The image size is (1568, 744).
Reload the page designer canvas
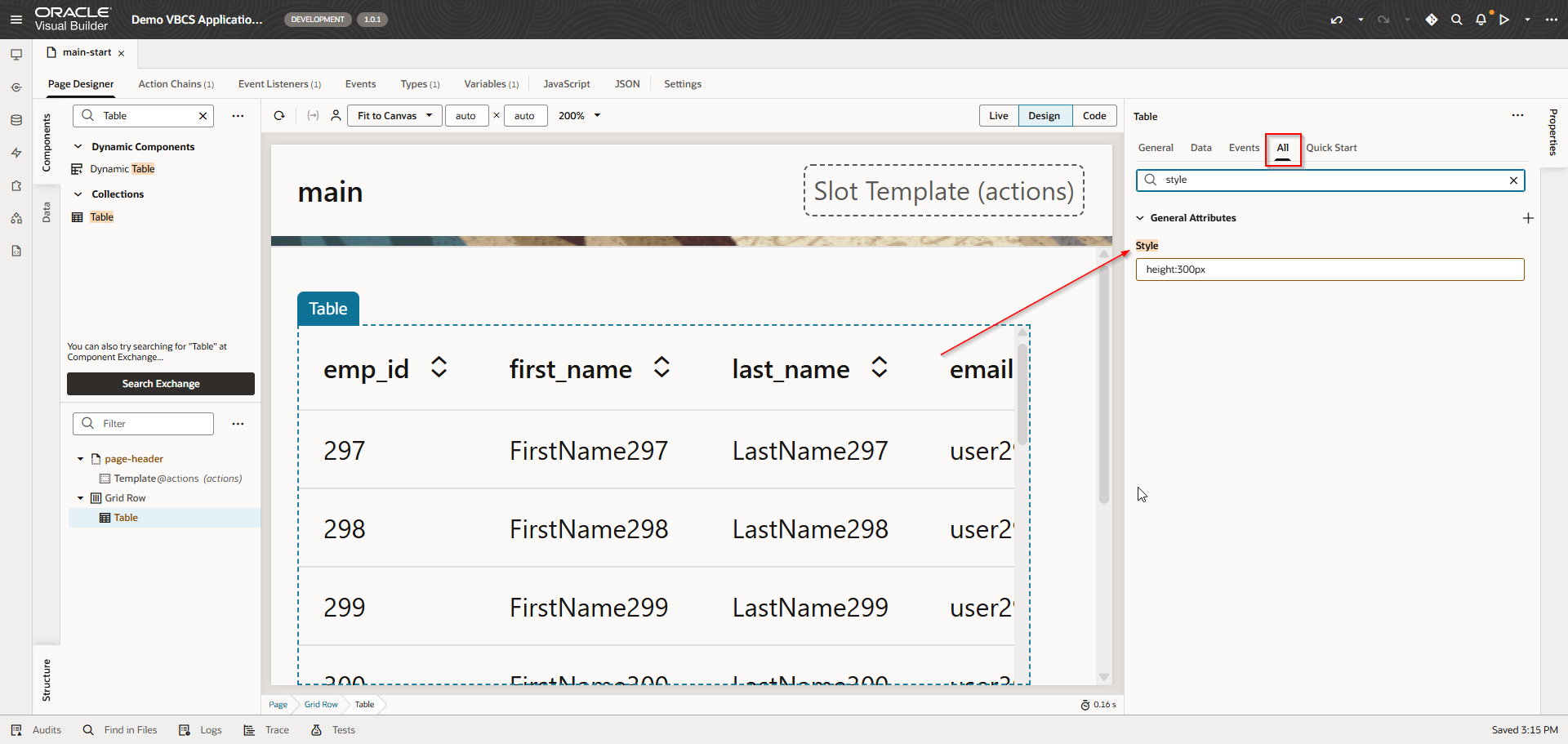click(x=279, y=116)
